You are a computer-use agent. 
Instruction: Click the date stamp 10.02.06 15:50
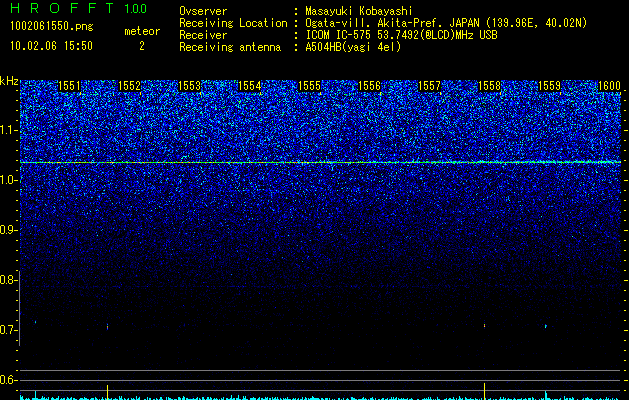pos(51,46)
